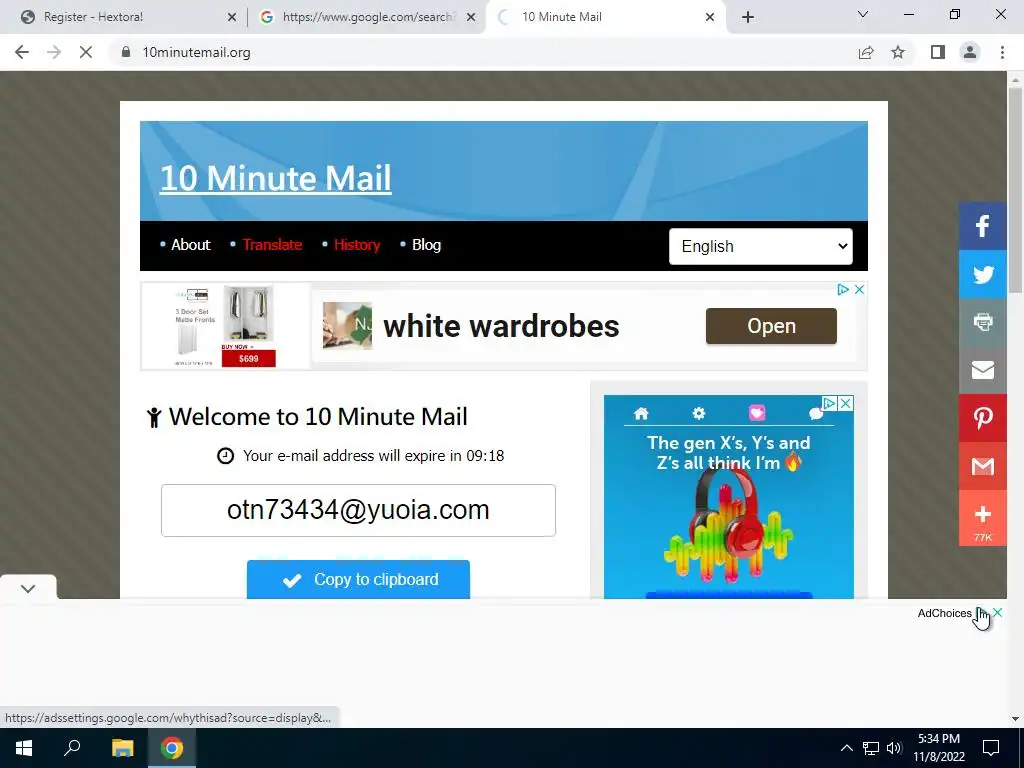Stop page loading with X button
1024x768 pixels.
pyautogui.click(x=86, y=52)
